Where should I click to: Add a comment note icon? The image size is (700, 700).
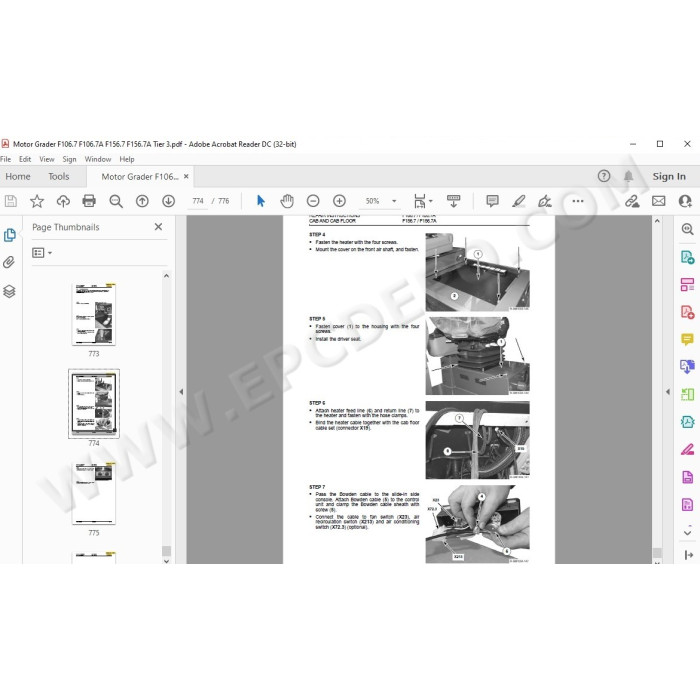click(x=492, y=201)
